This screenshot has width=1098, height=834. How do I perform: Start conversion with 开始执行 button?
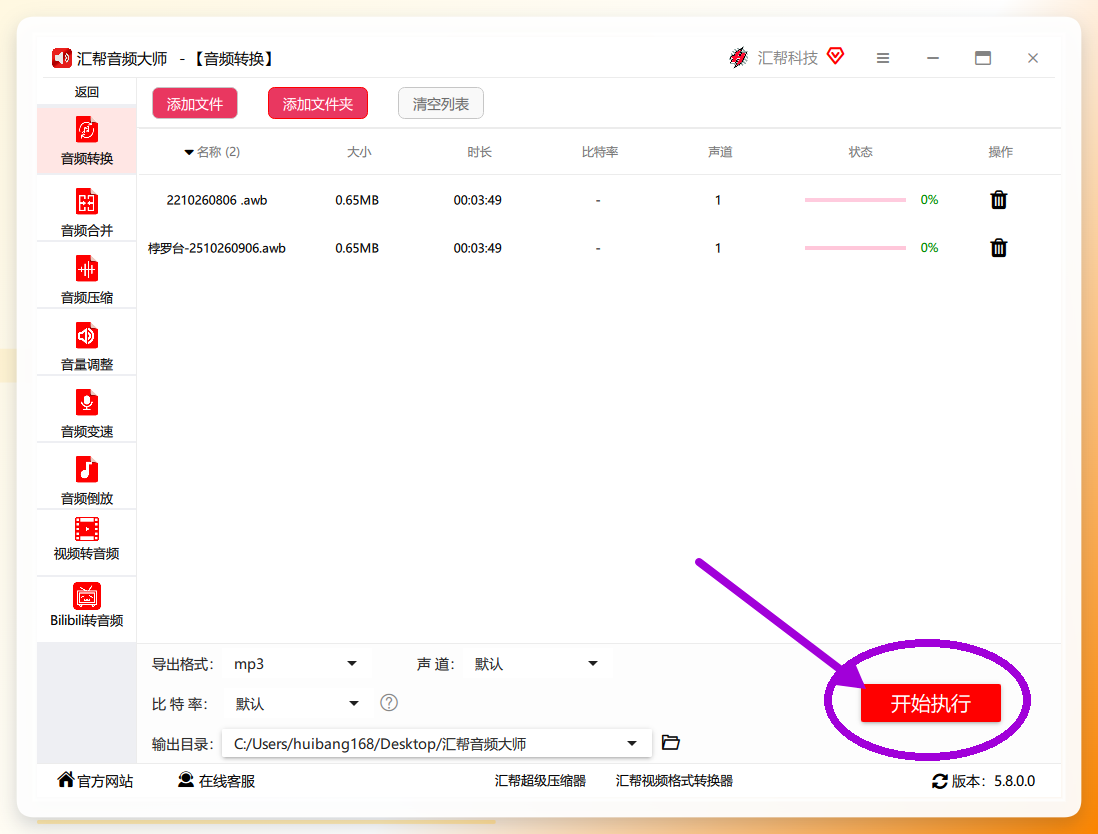(931, 703)
